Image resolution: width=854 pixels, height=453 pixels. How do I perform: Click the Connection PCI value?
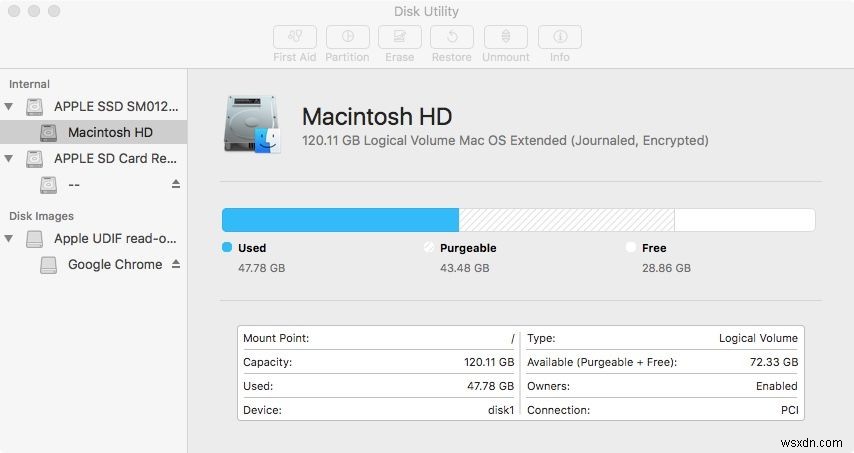790,410
